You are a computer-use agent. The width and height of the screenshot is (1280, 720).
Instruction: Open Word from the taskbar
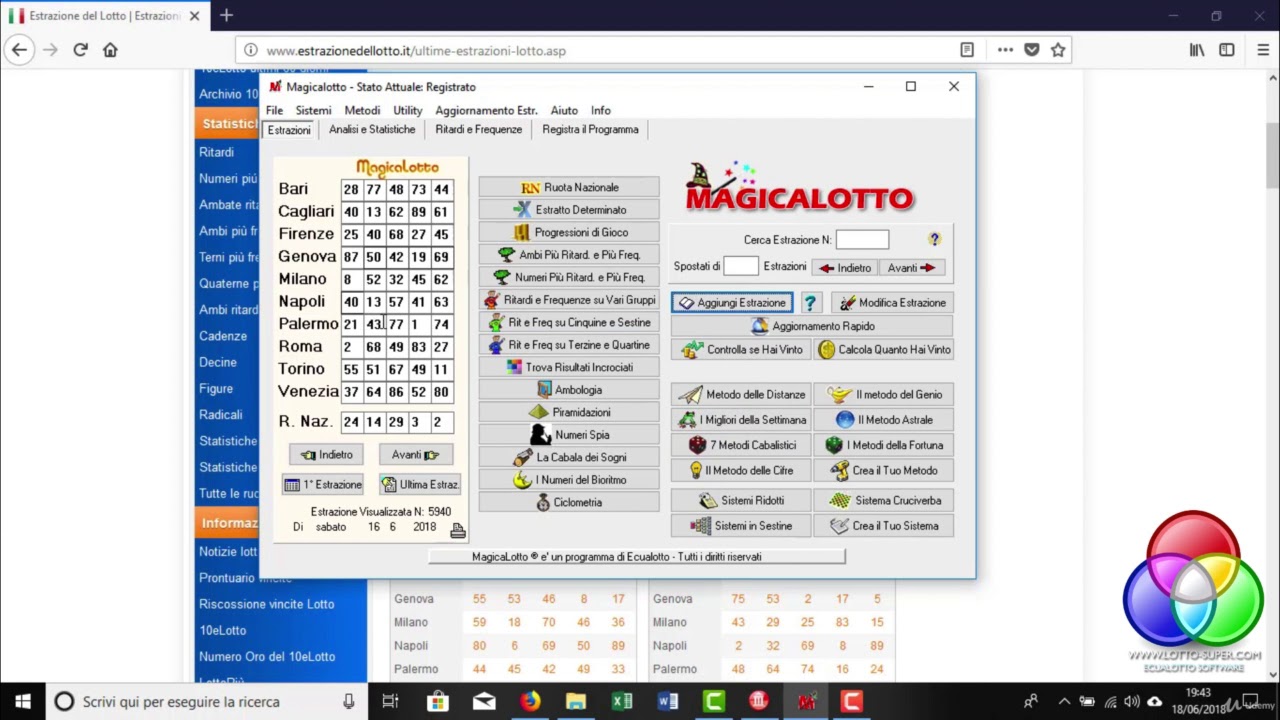coord(668,701)
